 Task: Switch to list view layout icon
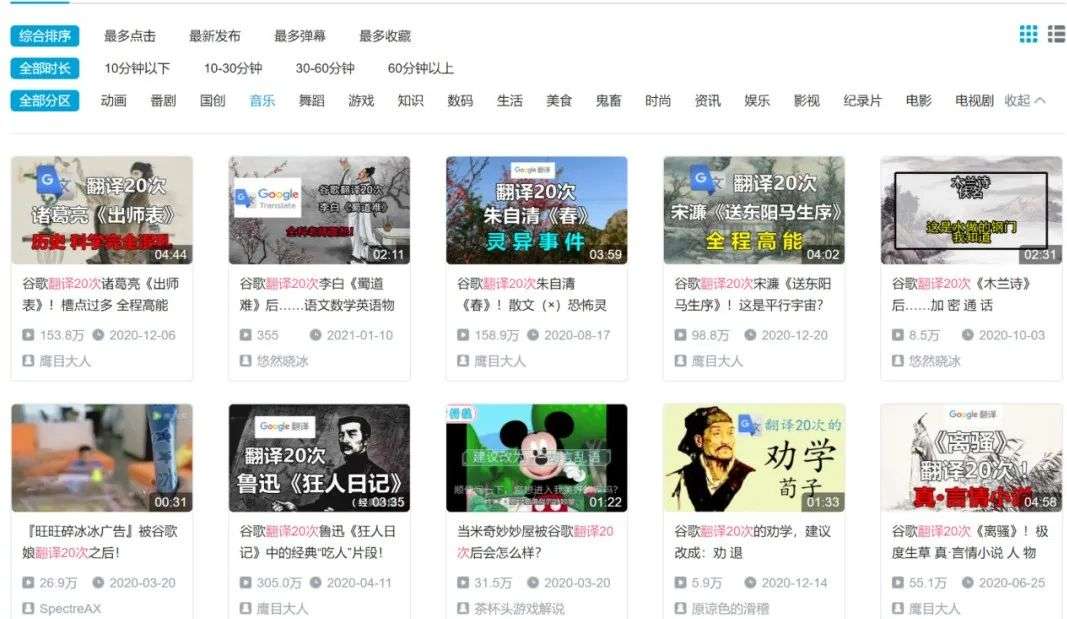coord(1057,34)
